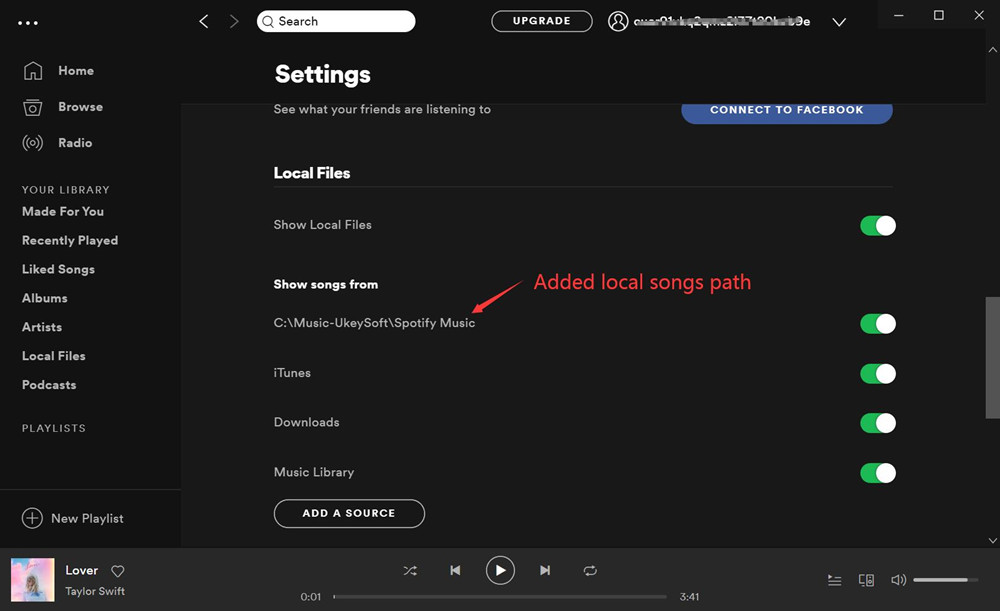Select Liked Songs in sidebar

pos(58,269)
